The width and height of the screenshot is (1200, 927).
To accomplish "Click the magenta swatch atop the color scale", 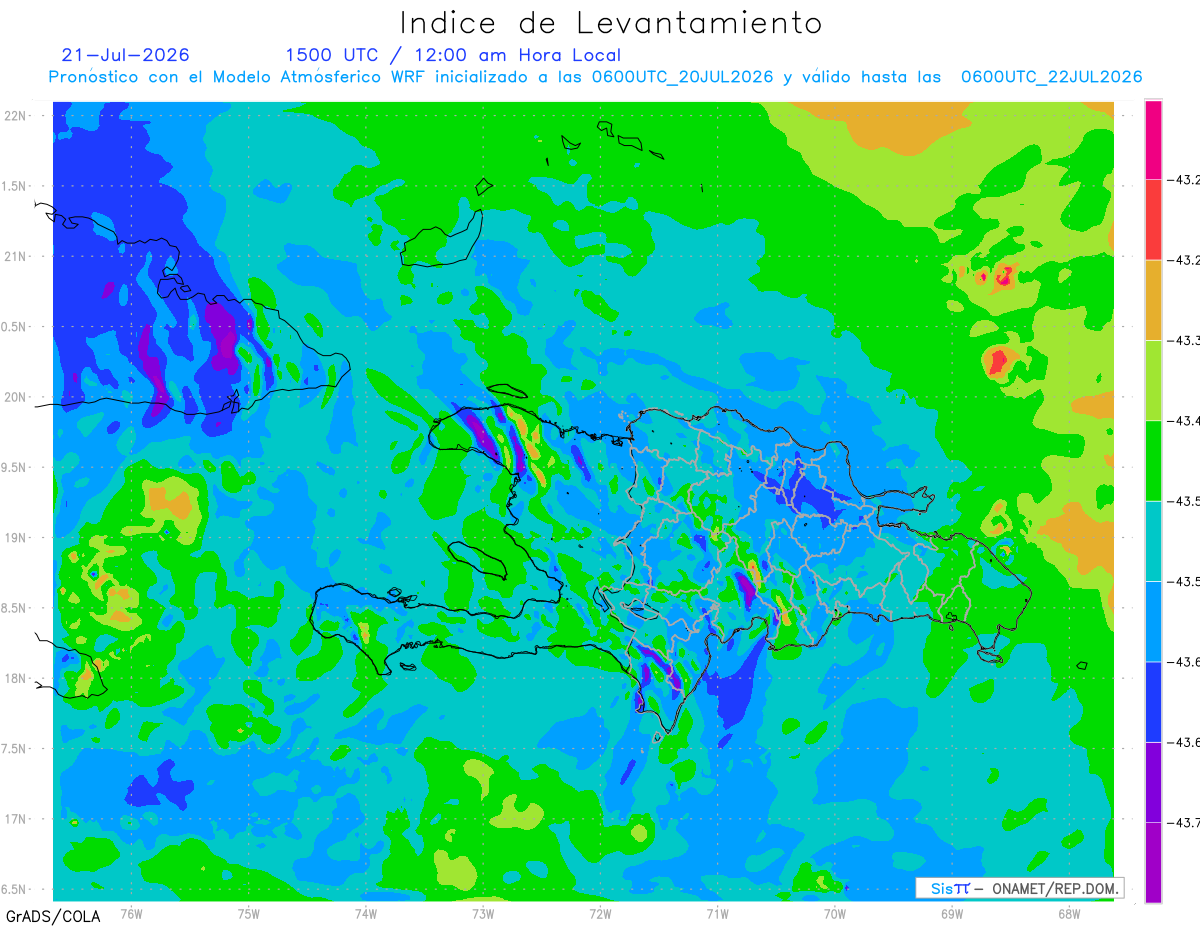I will (1153, 140).
